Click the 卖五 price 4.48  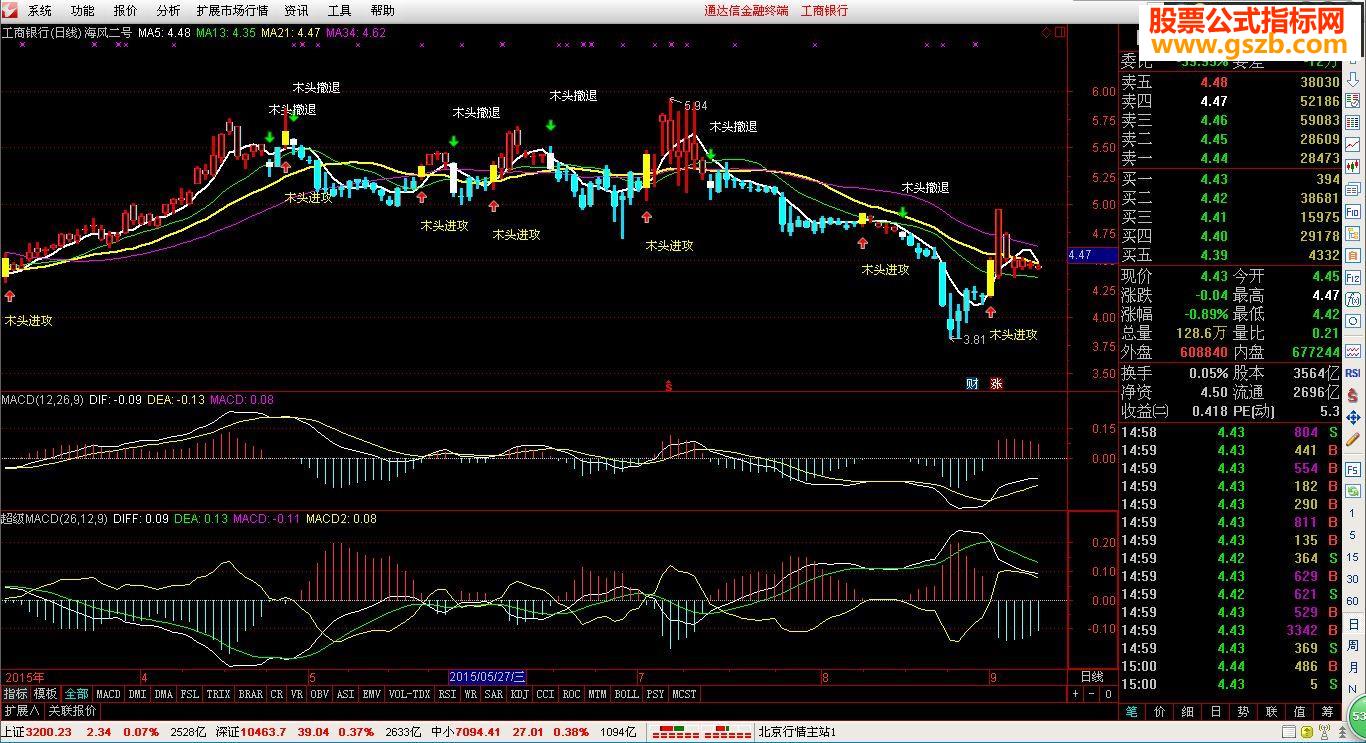click(1214, 83)
